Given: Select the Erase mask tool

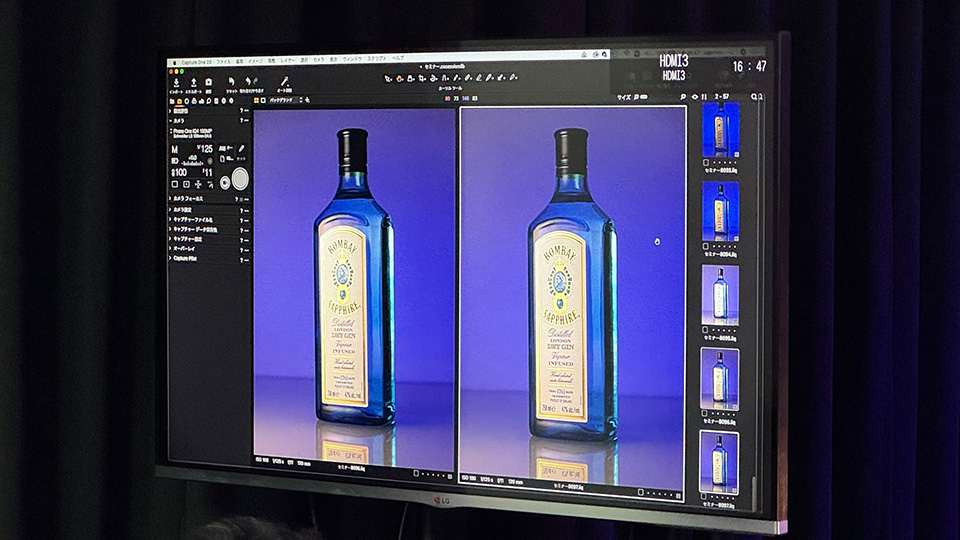Looking at the screenshot, I should [x=479, y=78].
